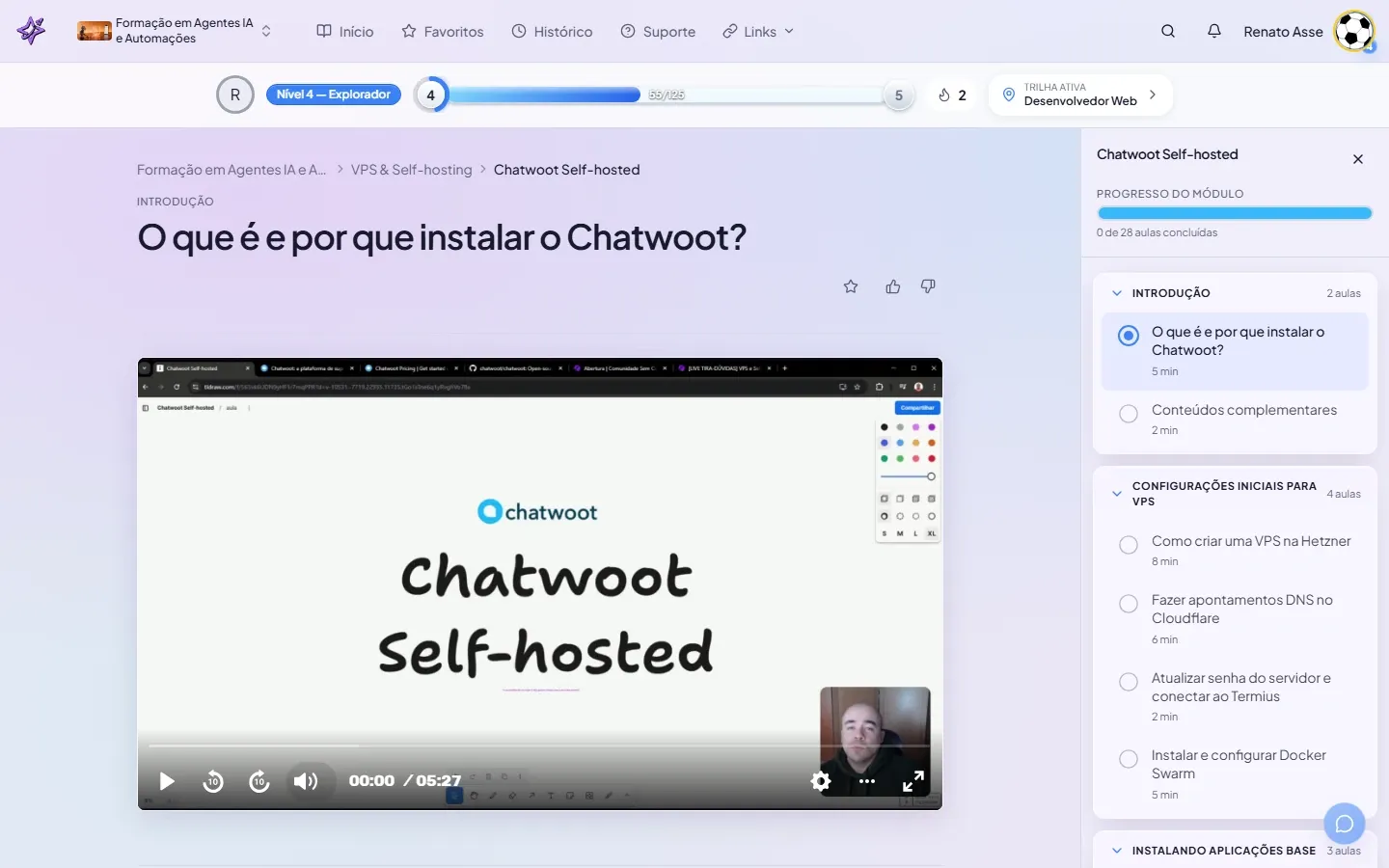Favorite this lesson with star icon
This screenshot has width=1389, height=868.
pyautogui.click(x=851, y=286)
